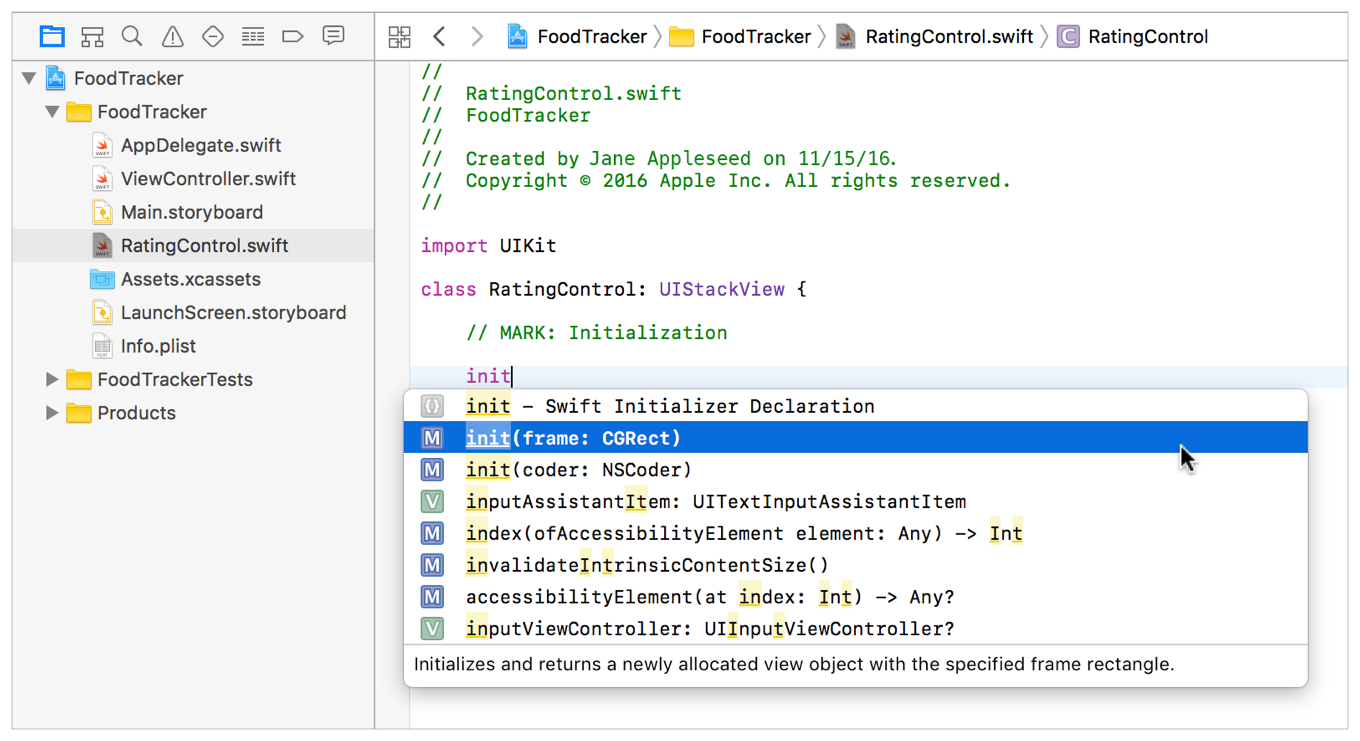Choose init Swift Initializer Declaration completion
Viewport: 1360px width, 741px height.
pos(855,406)
